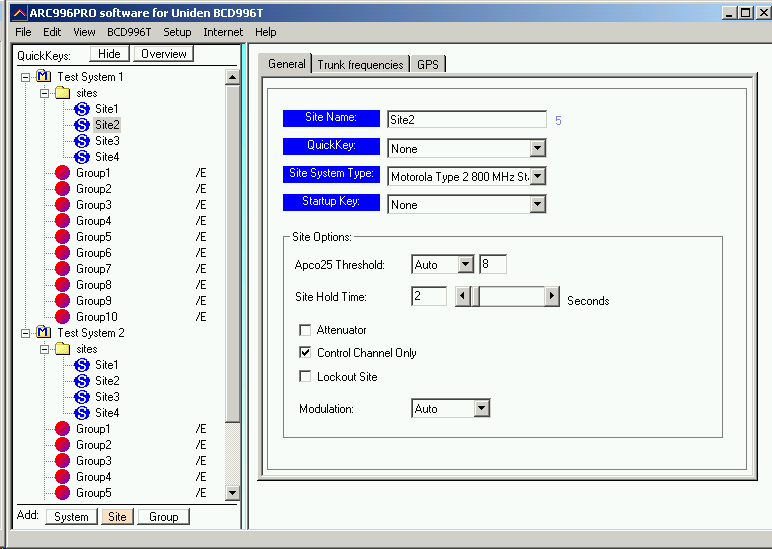The image size is (772, 549).
Task: Click the red Group3 icon in Test System 1
Action: 63,205
